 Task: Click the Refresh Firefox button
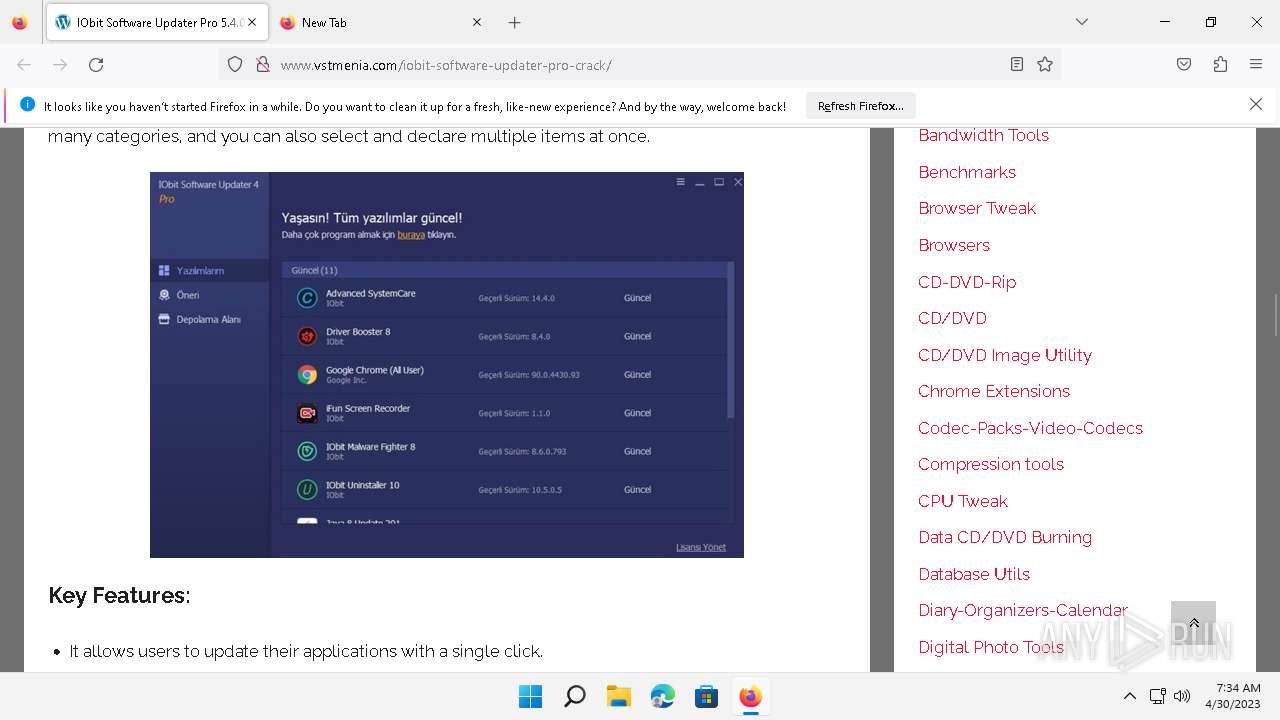tap(861, 106)
